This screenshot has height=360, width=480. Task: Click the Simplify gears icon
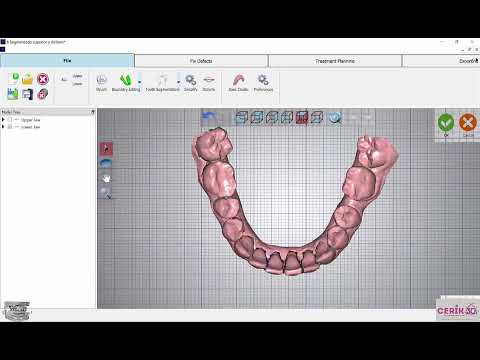click(191, 82)
